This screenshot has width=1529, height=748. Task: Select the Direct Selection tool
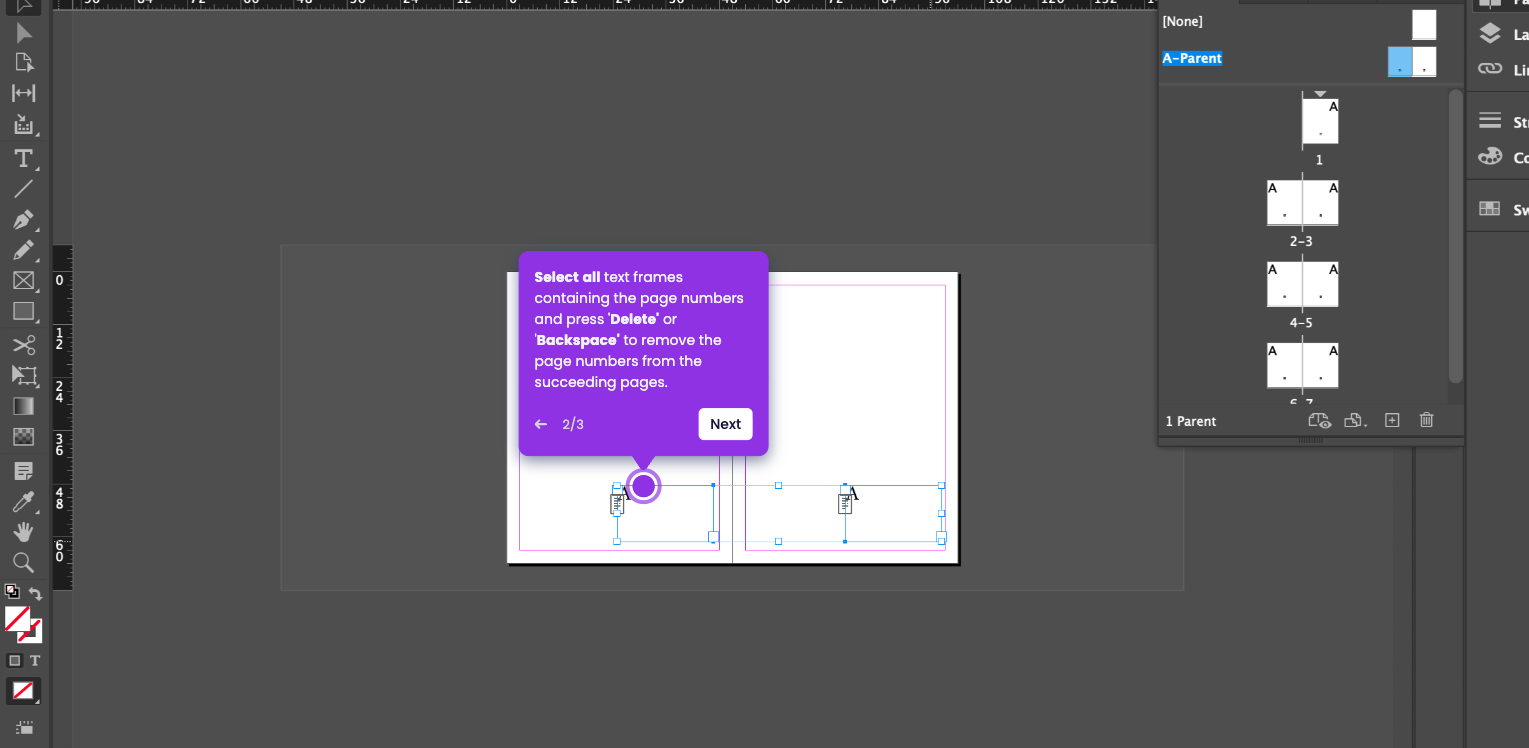pos(23,33)
